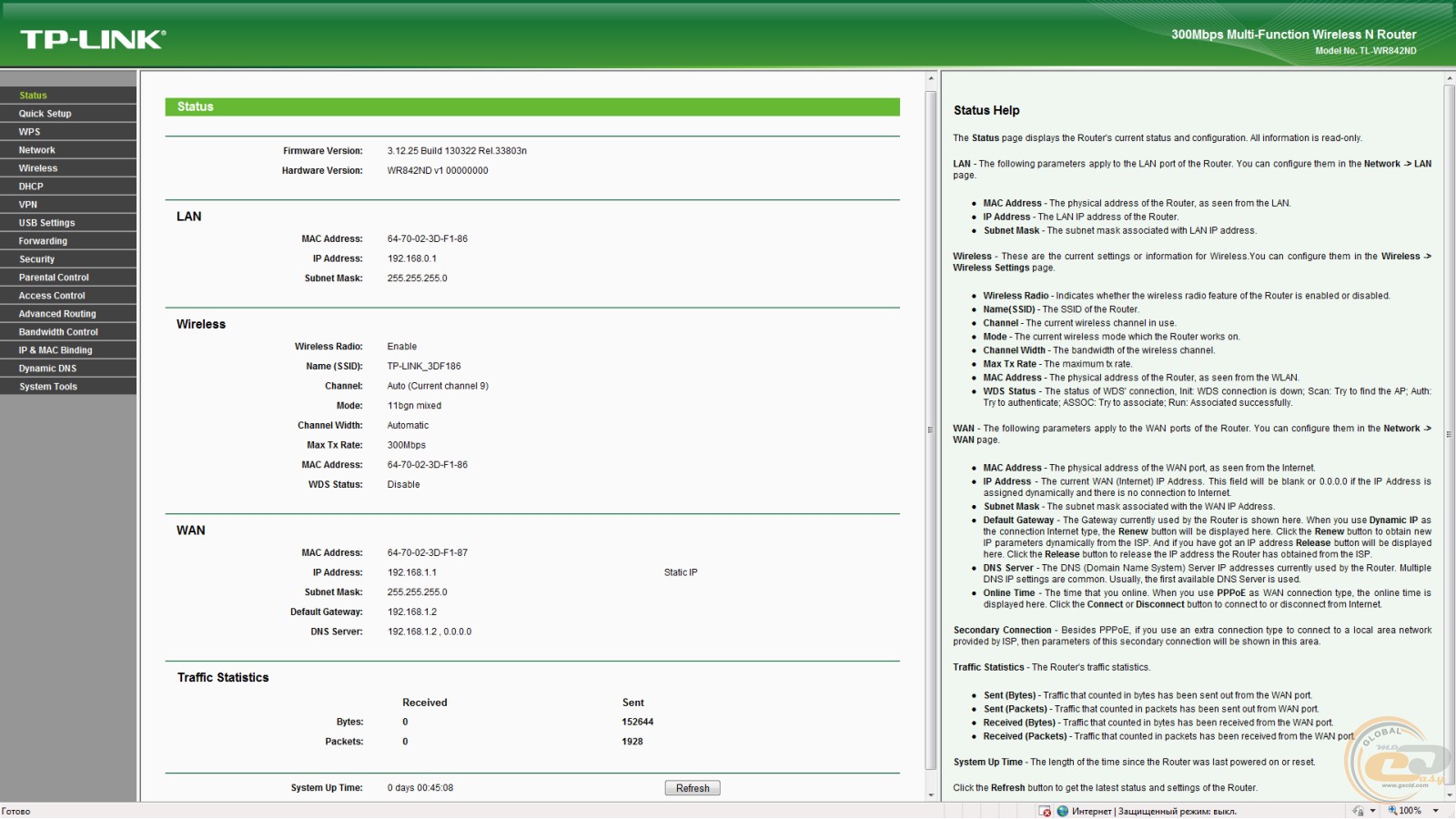Click the green Status section header
The image size is (1456, 819).
click(532, 107)
